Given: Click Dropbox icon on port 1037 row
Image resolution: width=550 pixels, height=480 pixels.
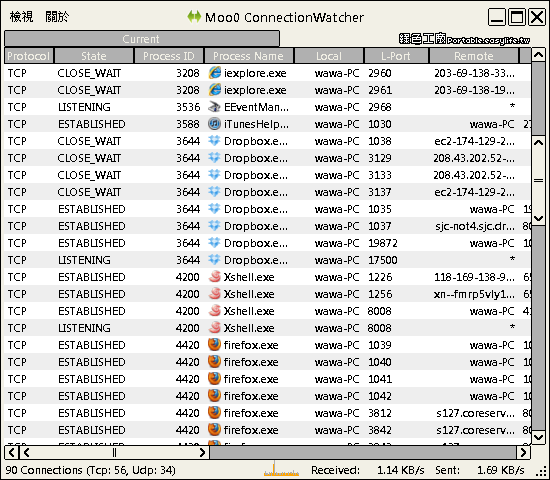Looking at the screenshot, I should [214, 226].
